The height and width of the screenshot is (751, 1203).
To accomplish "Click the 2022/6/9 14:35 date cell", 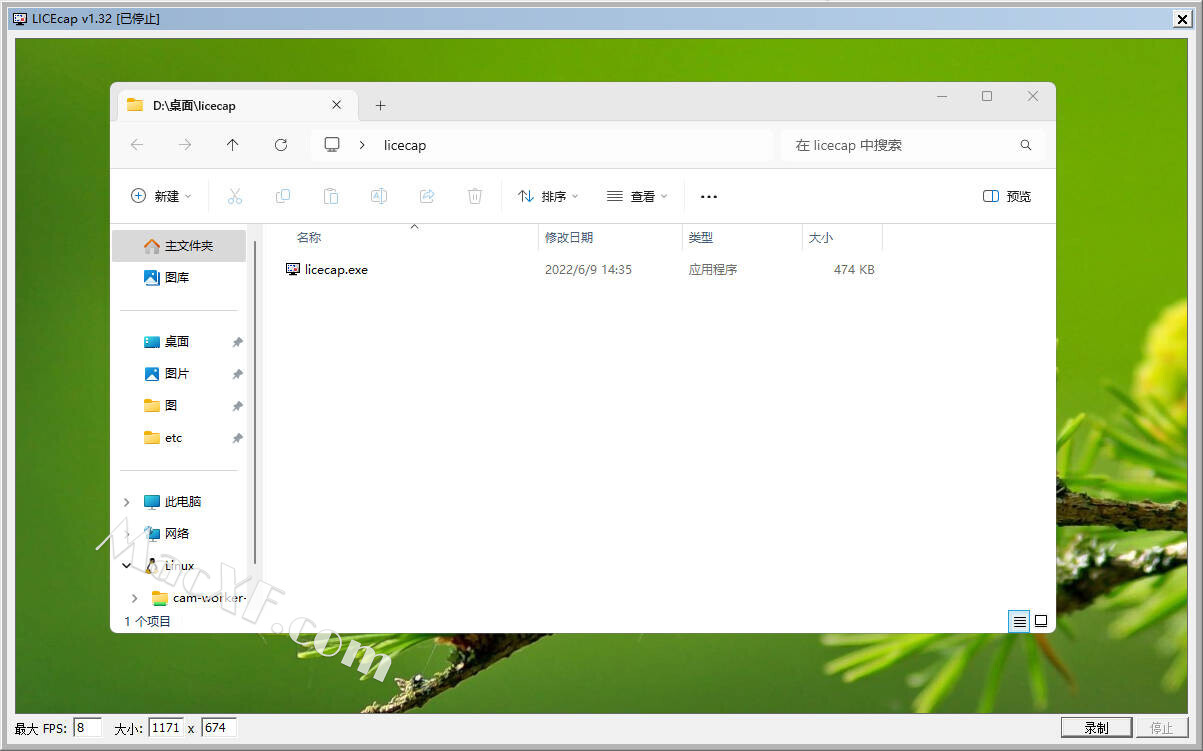I will [588, 269].
